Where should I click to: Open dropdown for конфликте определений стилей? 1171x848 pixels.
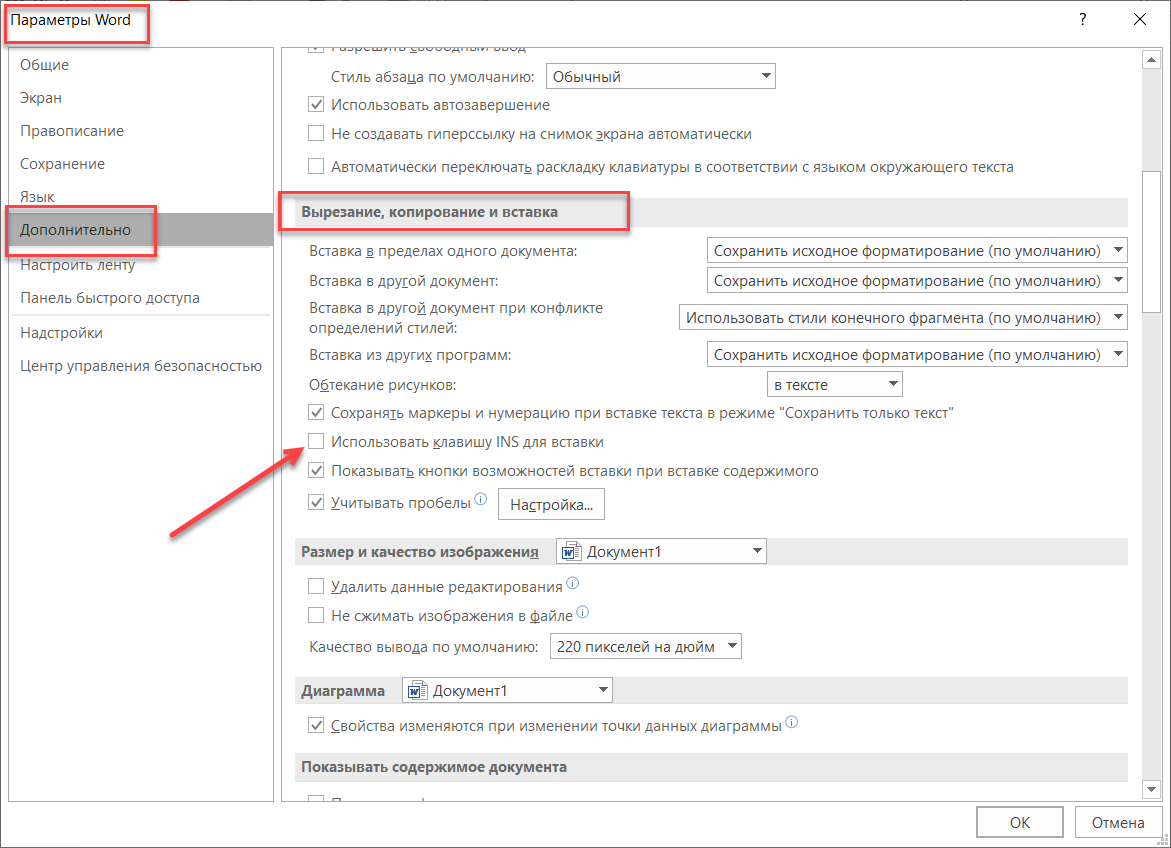(903, 318)
